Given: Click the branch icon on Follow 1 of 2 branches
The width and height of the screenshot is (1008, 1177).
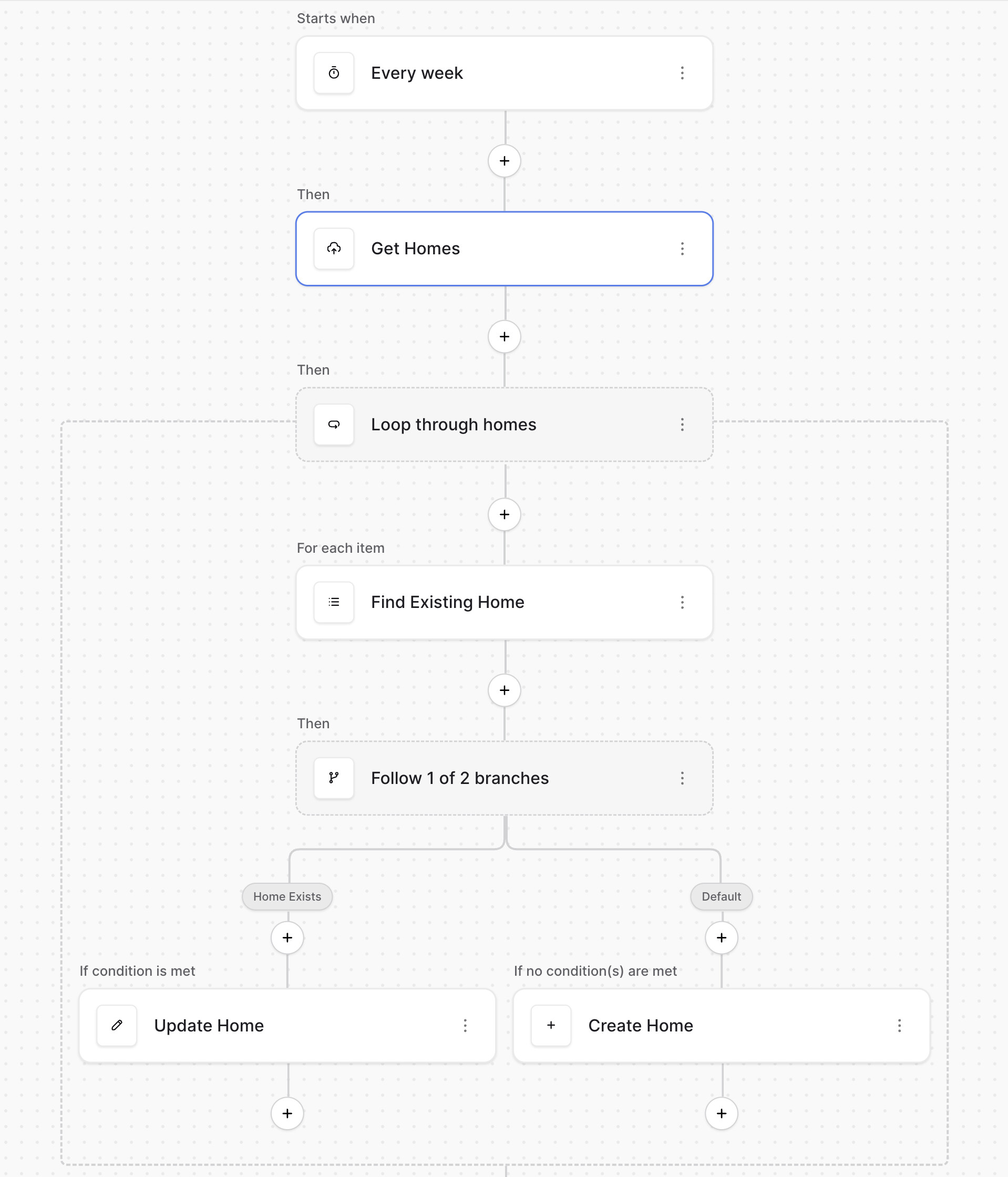Looking at the screenshot, I should (334, 778).
